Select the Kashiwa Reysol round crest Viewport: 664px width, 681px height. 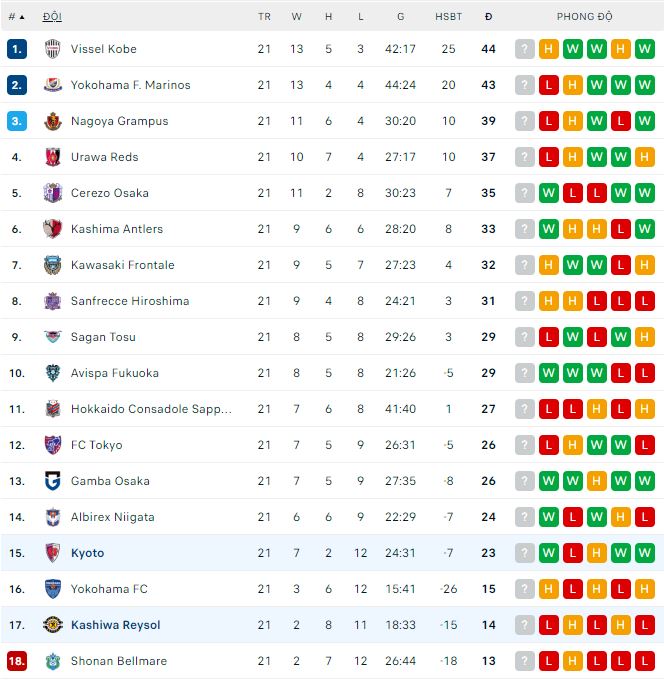(x=53, y=625)
